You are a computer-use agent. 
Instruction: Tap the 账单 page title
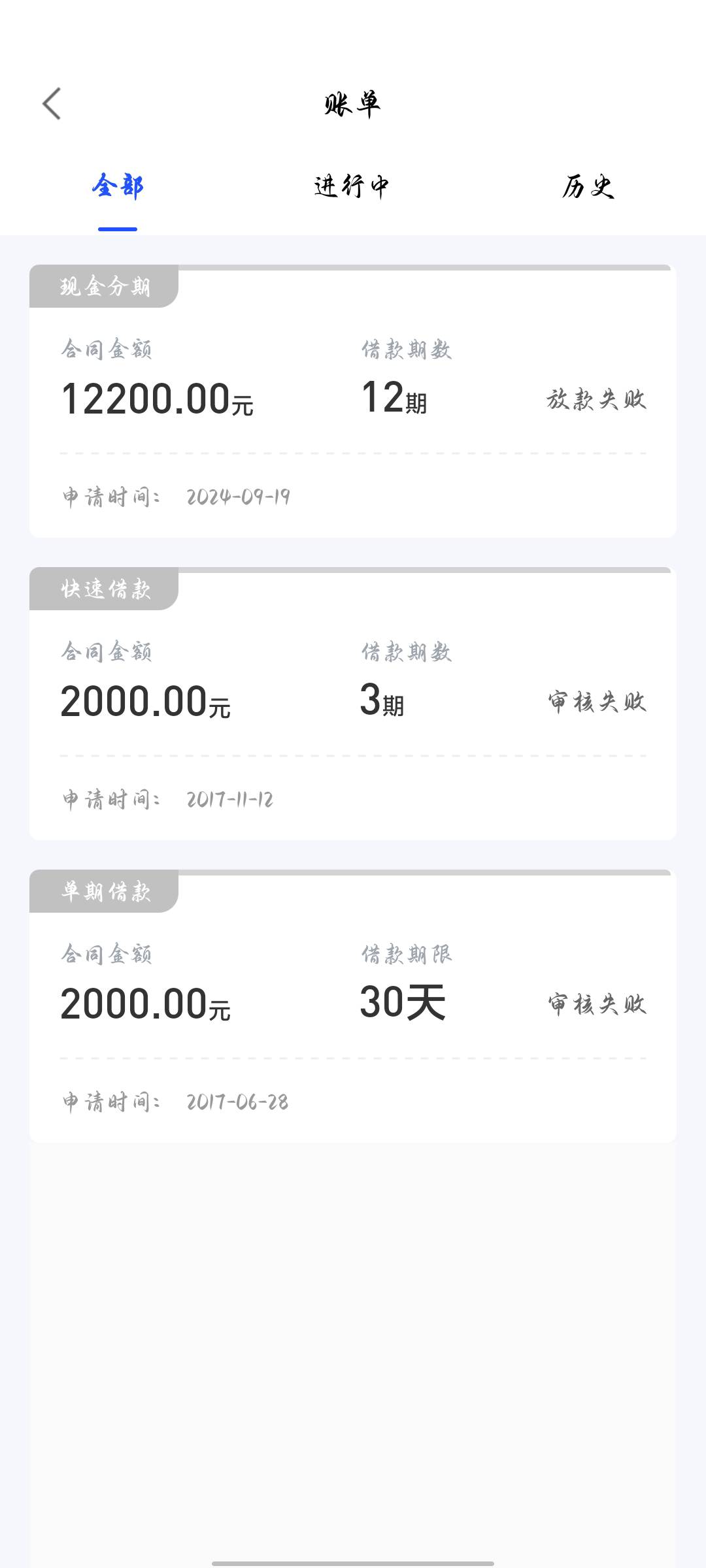click(x=352, y=104)
